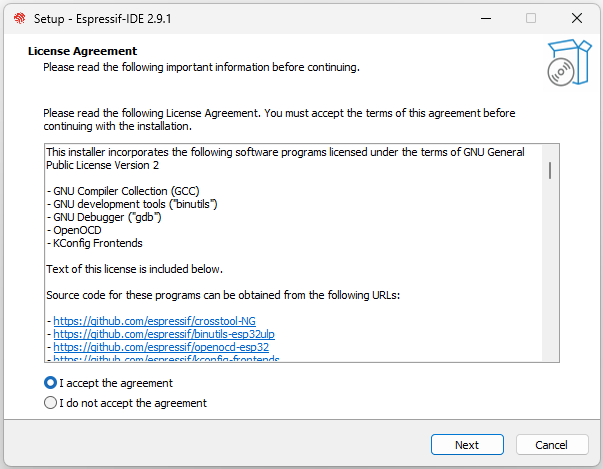The image size is (603, 469).
Task: Minimize the Setup window
Action: [x=486, y=18]
